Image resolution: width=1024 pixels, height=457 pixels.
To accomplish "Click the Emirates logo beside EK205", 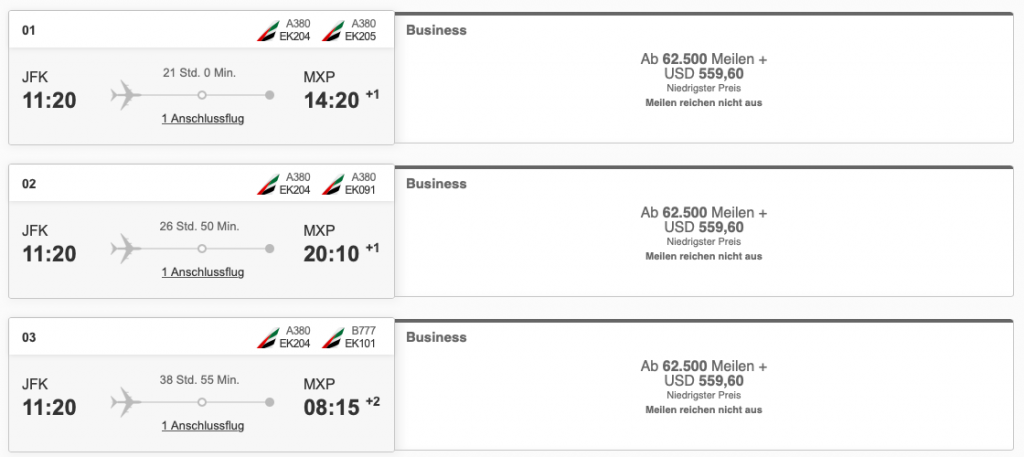I will [331, 30].
